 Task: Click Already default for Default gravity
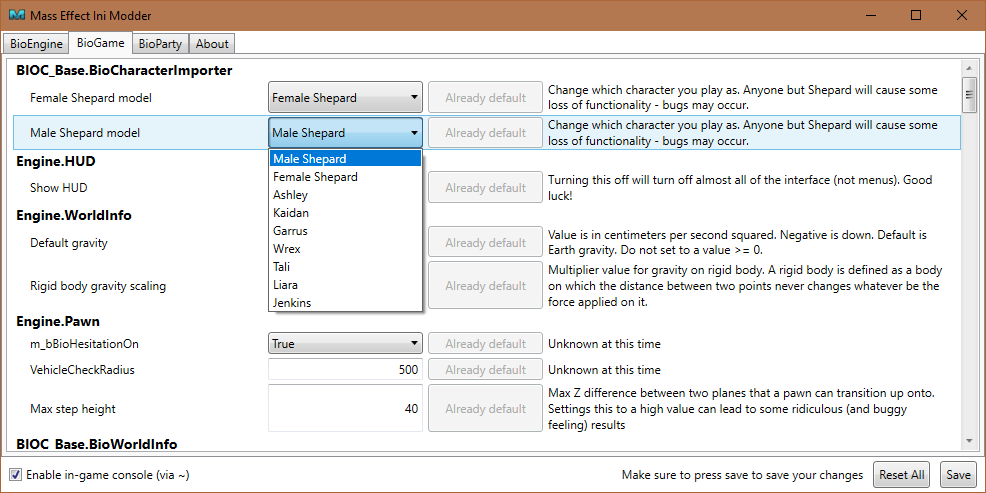point(485,243)
